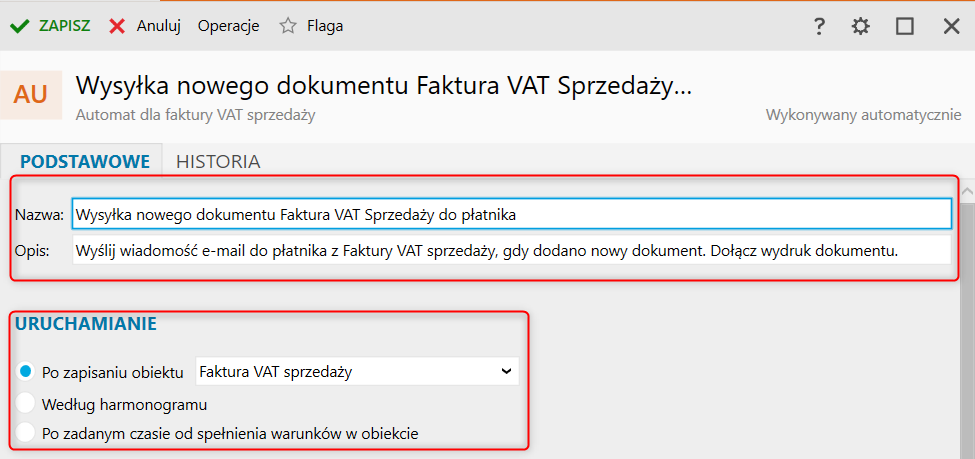Image resolution: width=975 pixels, height=459 pixels.
Task: Click the green ZAPISZ checkmark icon
Action: 19,26
